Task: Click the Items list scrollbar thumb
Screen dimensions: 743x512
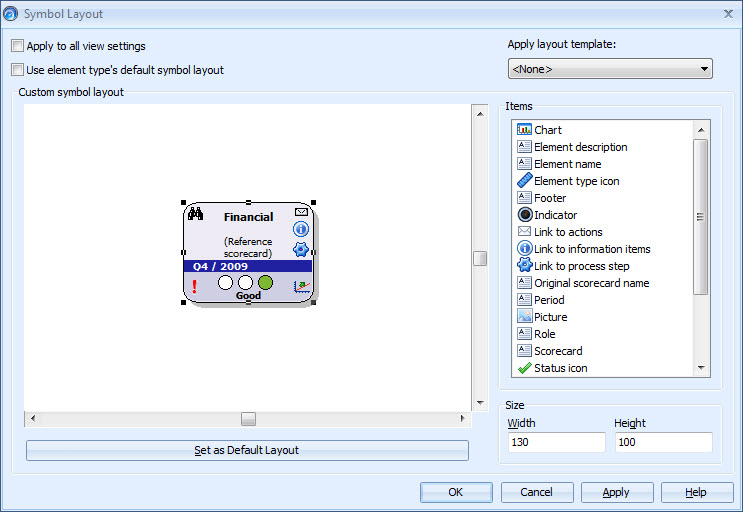Action: [x=701, y=217]
